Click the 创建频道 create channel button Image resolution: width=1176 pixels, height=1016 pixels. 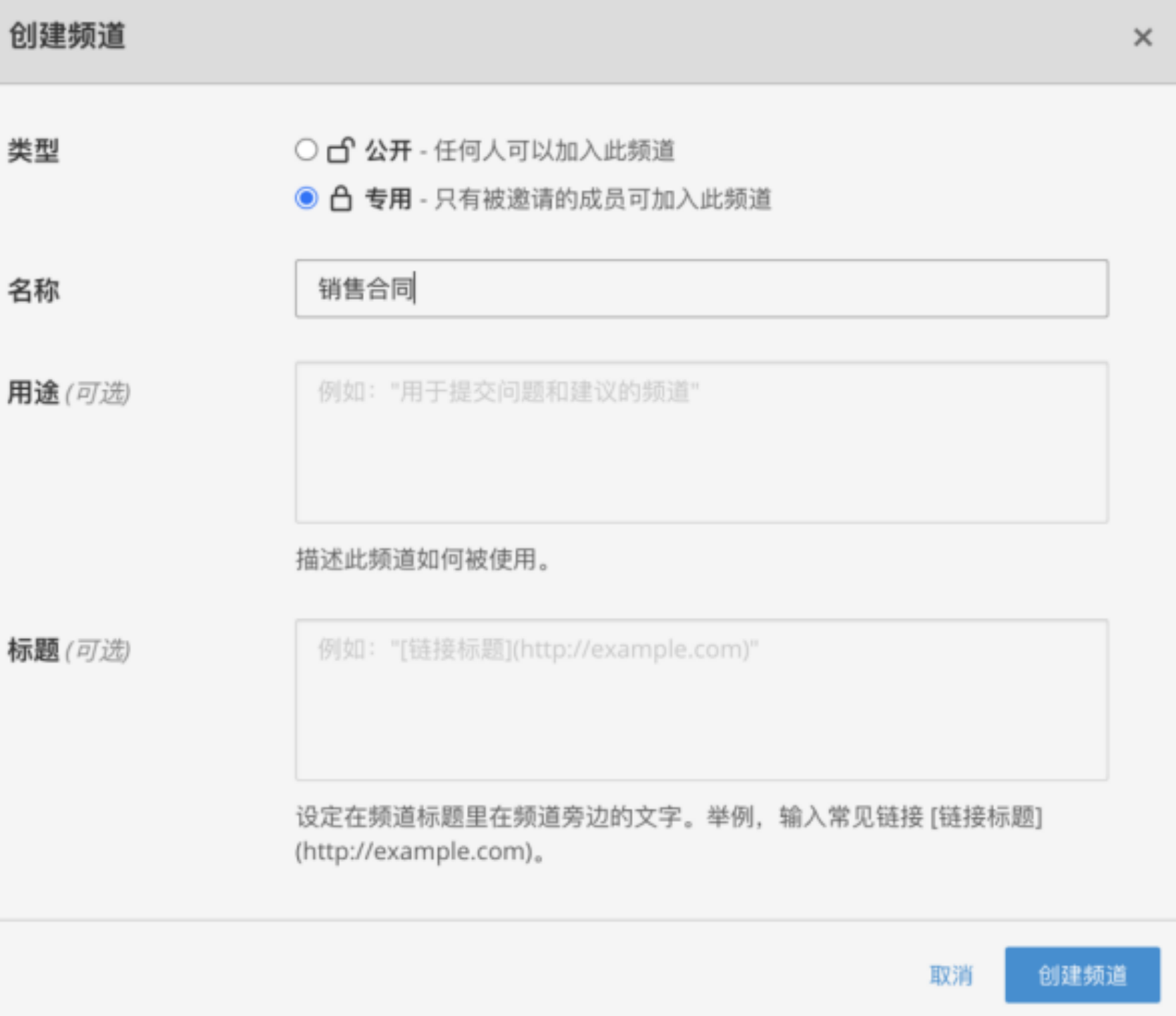tap(1082, 975)
